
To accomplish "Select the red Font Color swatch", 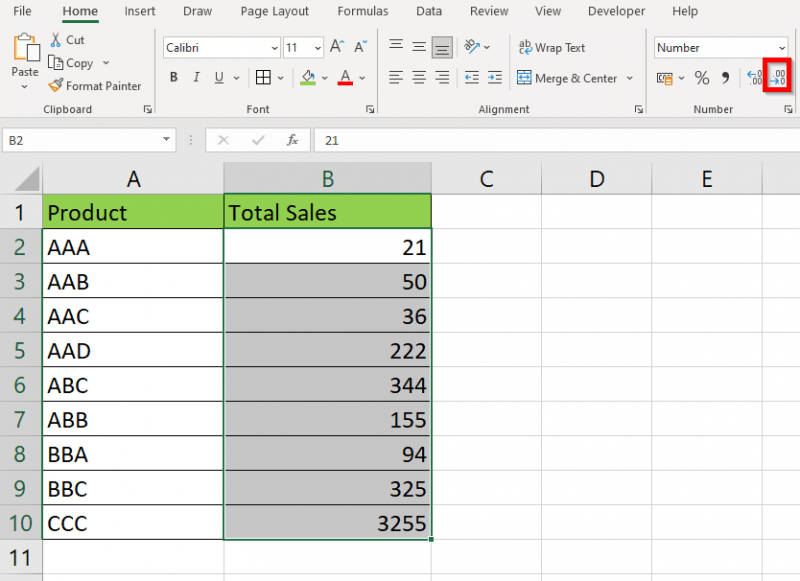I will 345,83.
